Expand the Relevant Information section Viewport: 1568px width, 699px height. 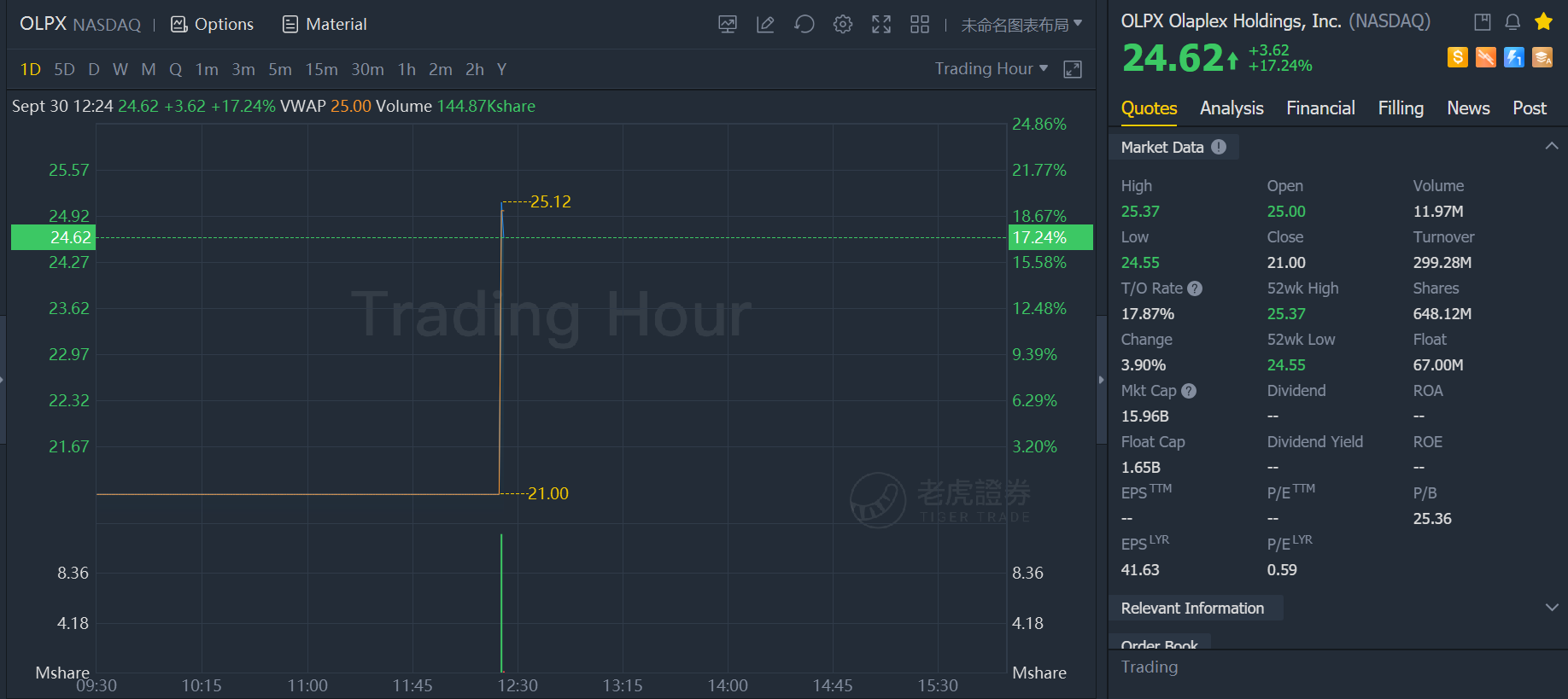click(x=1552, y=608)
